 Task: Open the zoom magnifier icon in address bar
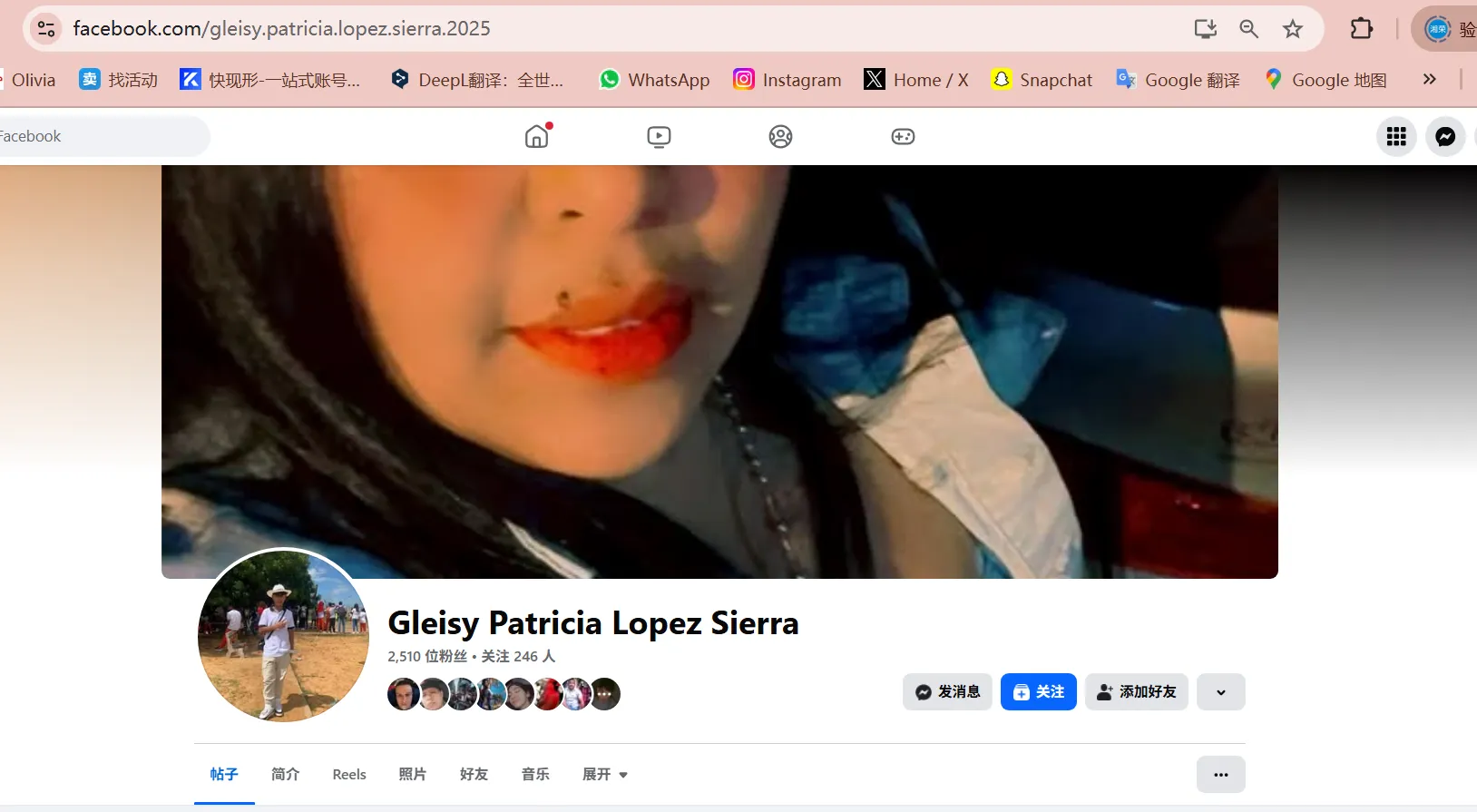click(x=1248, y=29)
